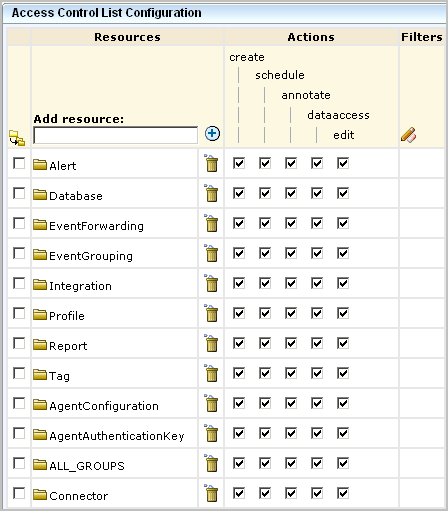Delete the Profile resource trash icon
Screen dimensions: 448x511
tap(211, 313)
